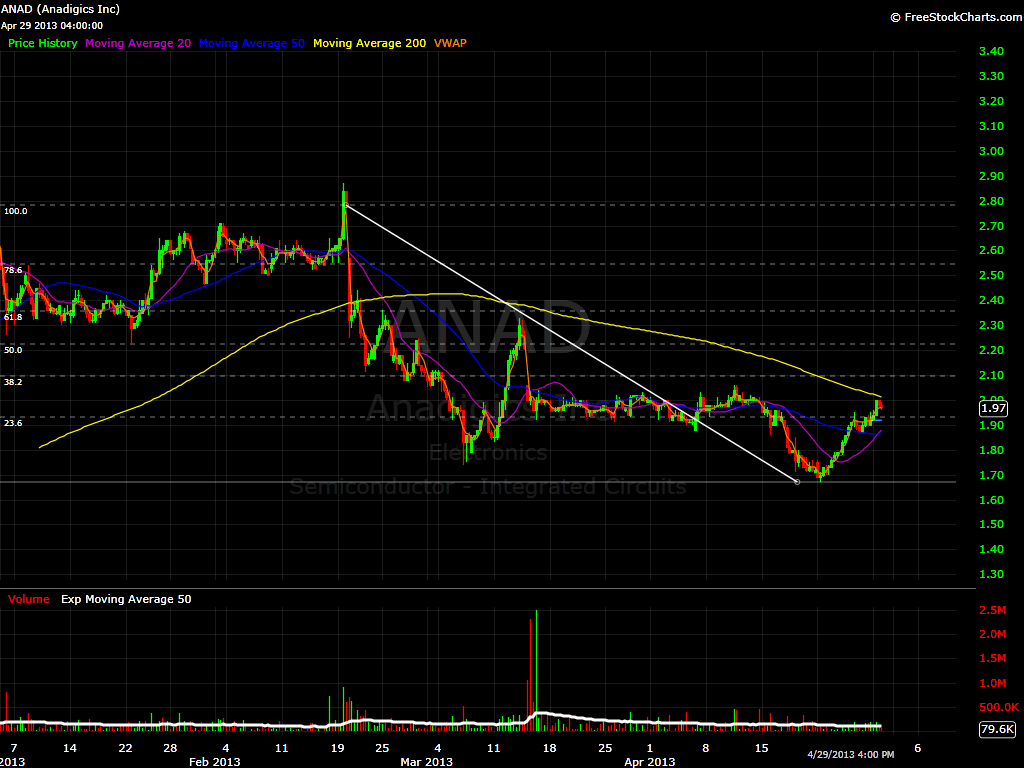
Task: Click the Apr 2013 month label
Action: point(650,762)
